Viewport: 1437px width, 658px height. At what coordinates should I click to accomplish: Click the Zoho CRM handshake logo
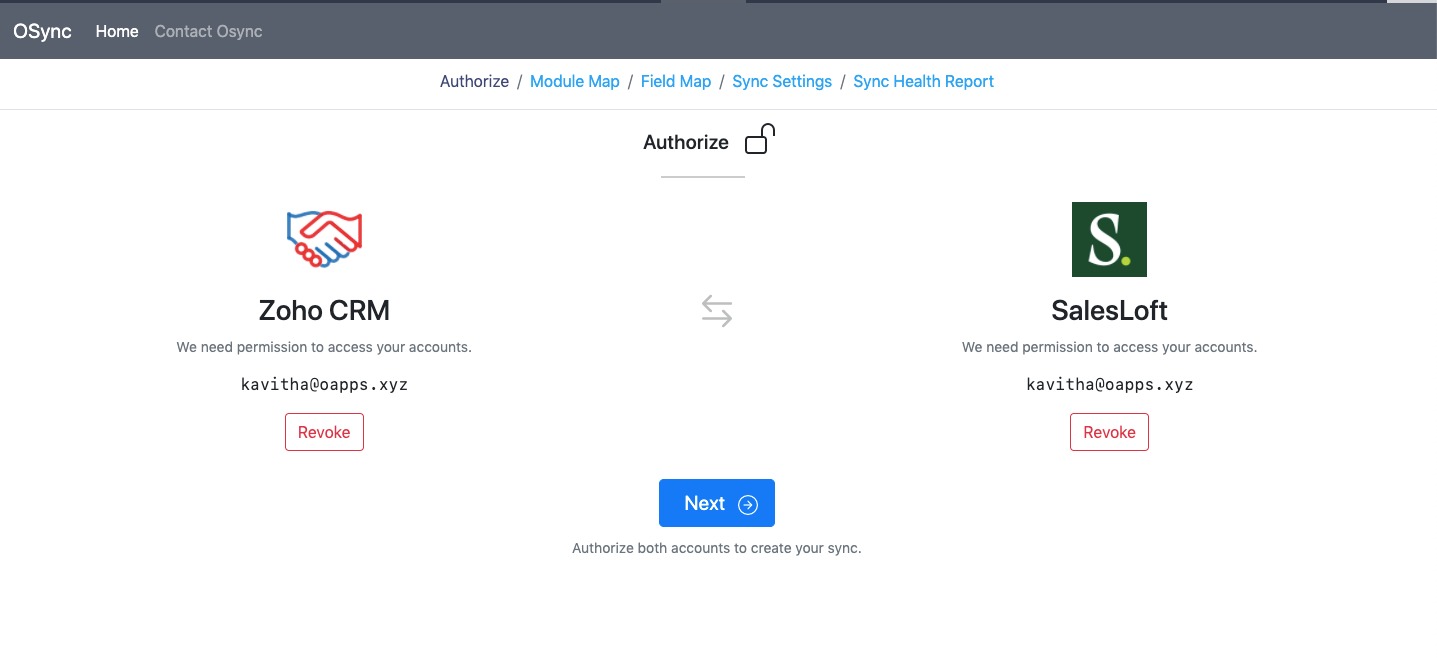324,240
